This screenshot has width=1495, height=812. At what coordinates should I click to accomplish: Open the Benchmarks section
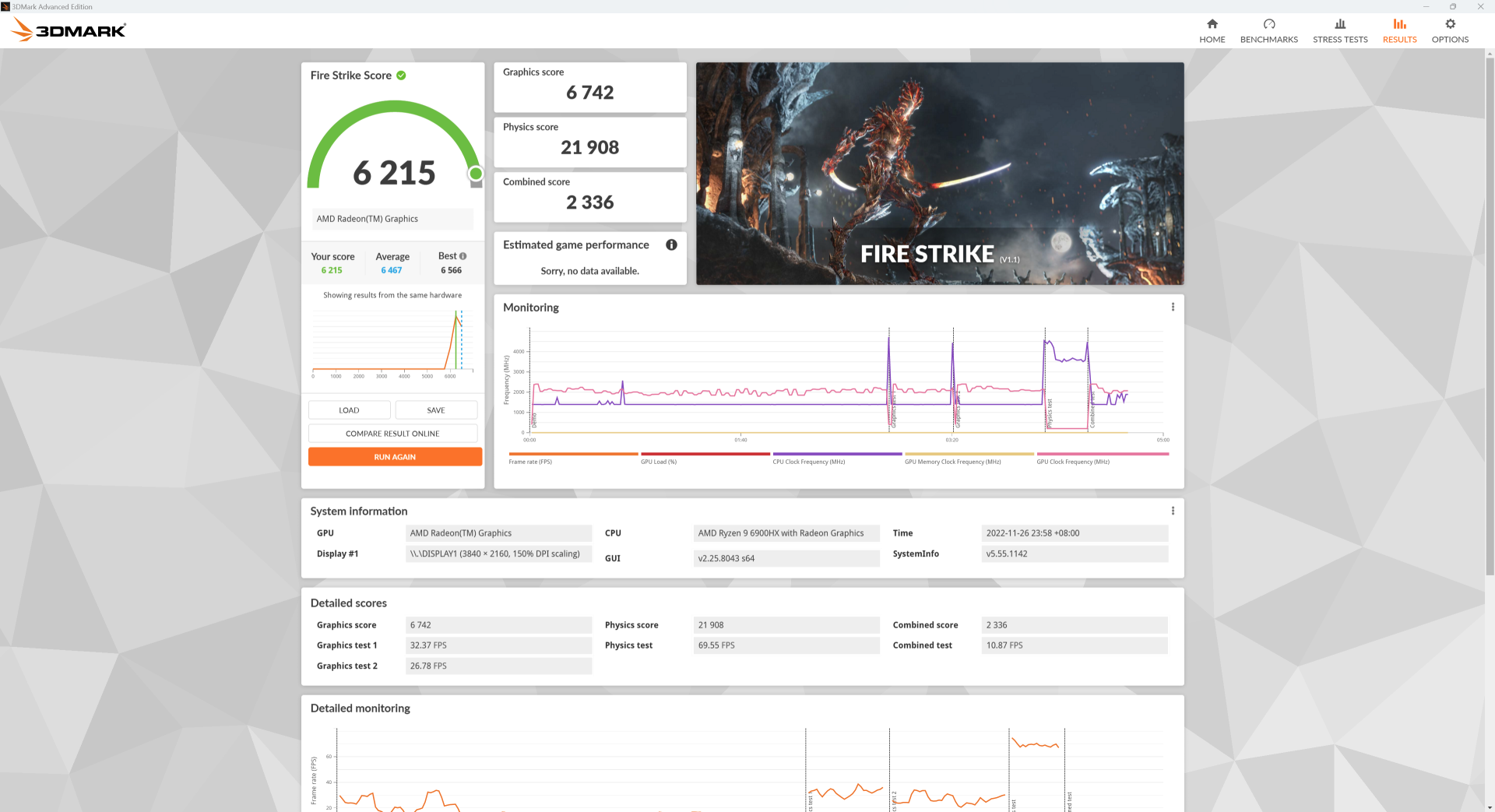[x=1268, y=31]
